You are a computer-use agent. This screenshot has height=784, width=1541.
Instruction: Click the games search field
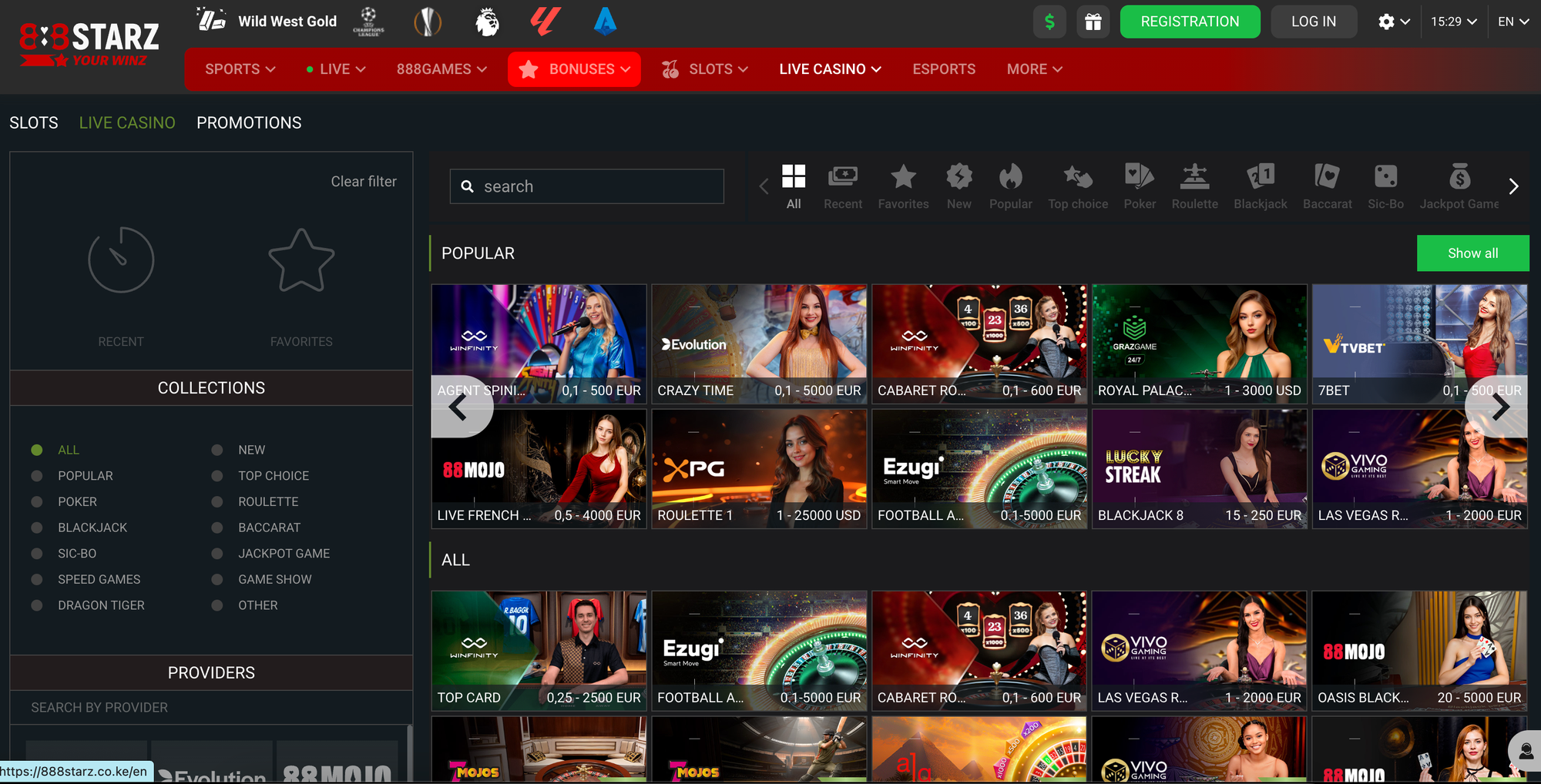(587, 186)
